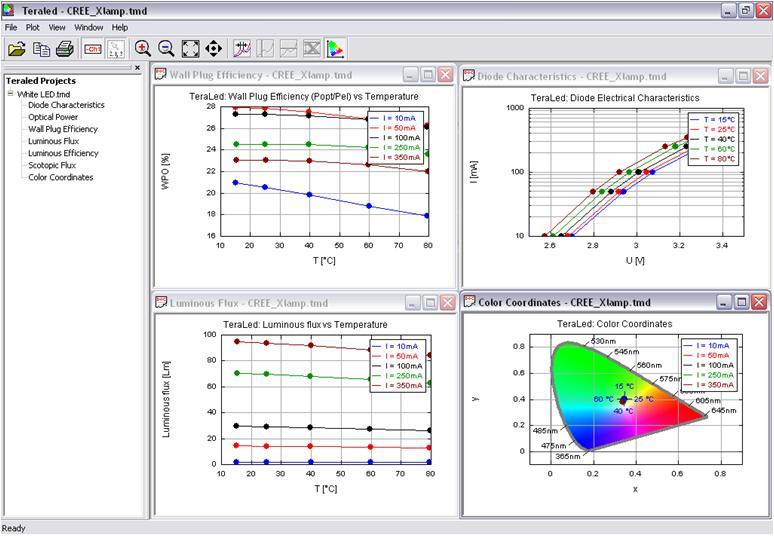This screenshot has width=774, height=536.
Task: Select Luminous Efficiency in project tree
Action: 63,153
